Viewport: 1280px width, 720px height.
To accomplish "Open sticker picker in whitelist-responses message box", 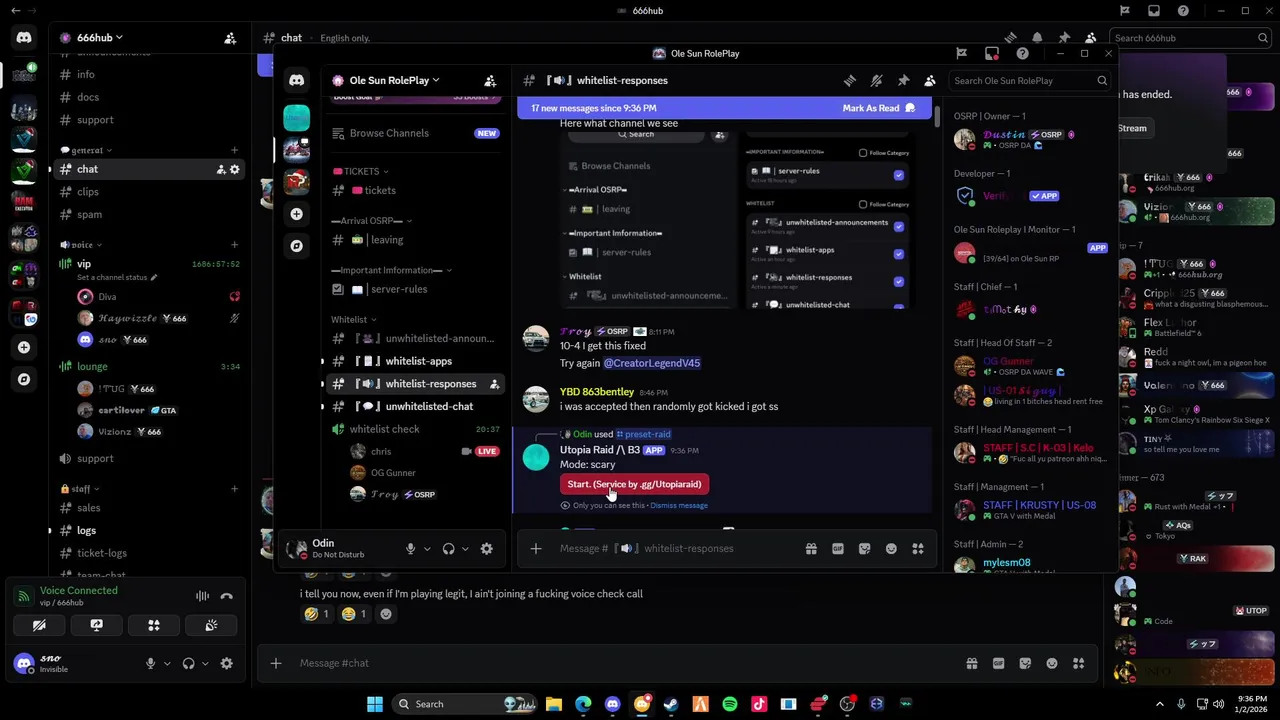I will pyautogui.click(x=864, y=548).
